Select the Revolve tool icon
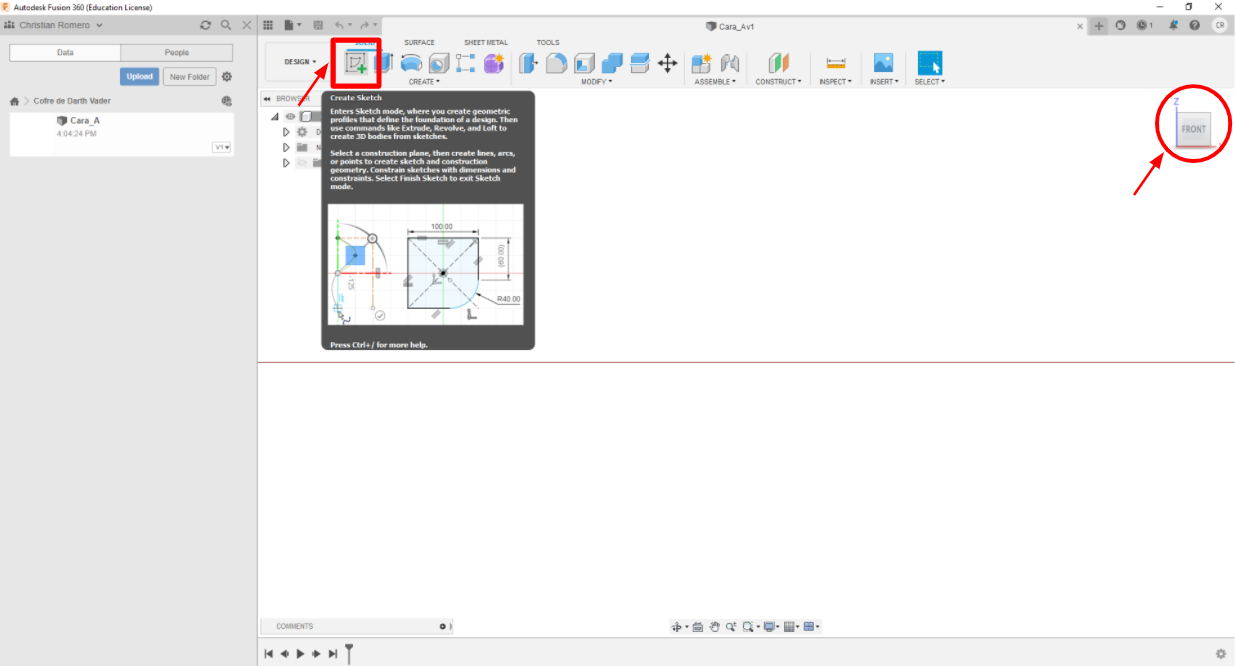The image size is (1235, 666). click(x=411, y=63)
